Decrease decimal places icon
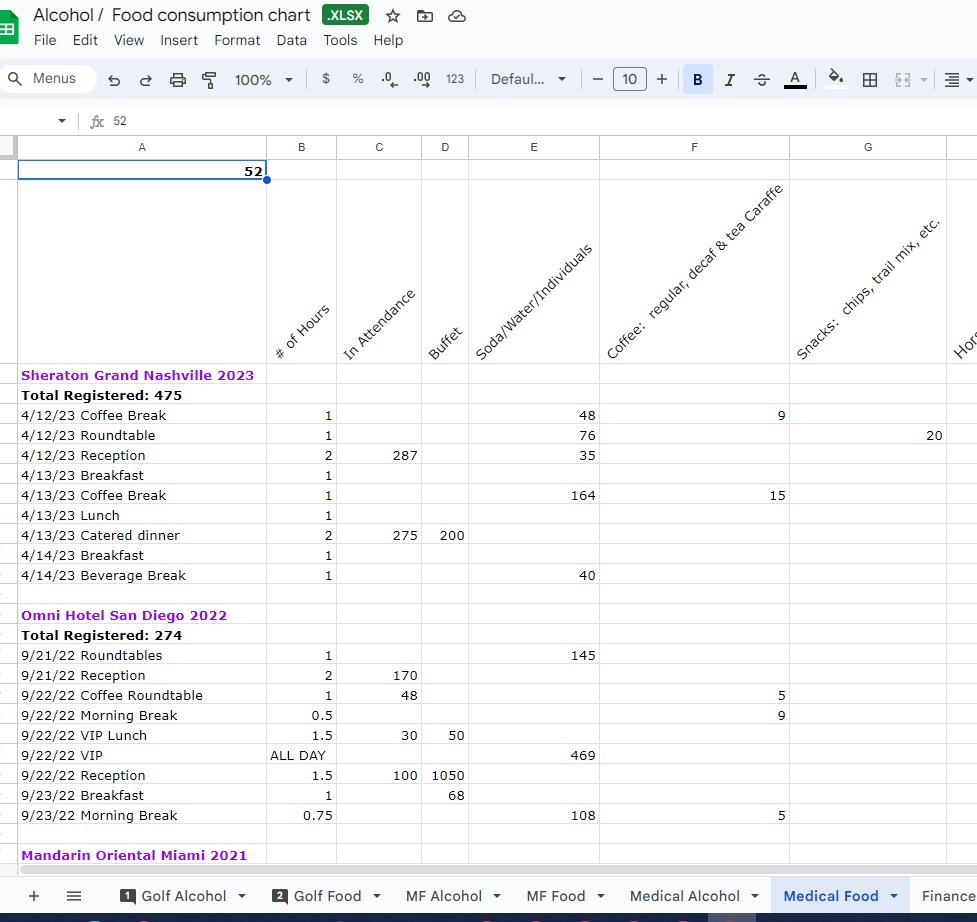977x922 pixels. tap(389, 79)
